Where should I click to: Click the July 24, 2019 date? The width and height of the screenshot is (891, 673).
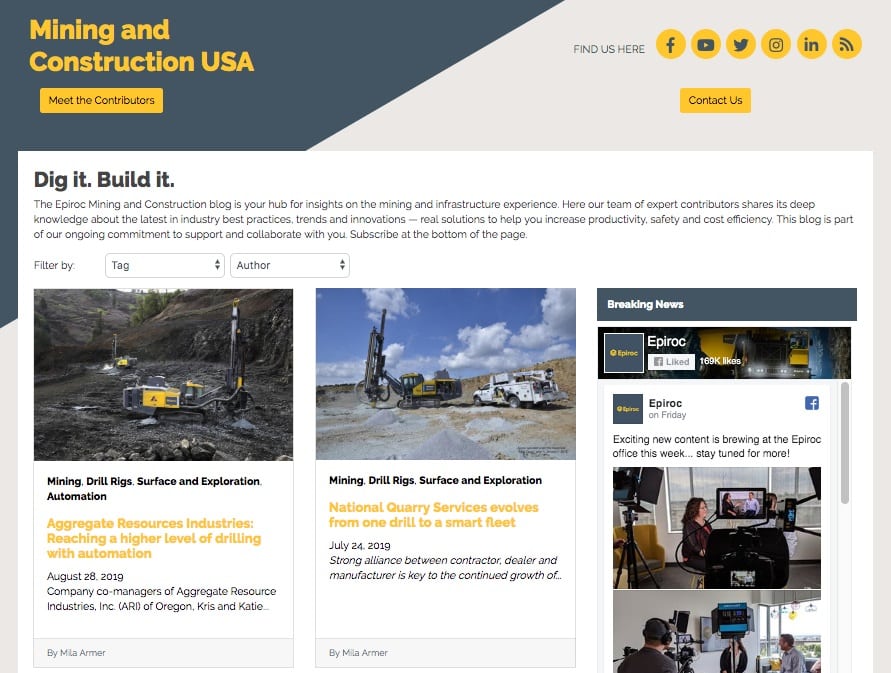(360, 546)
